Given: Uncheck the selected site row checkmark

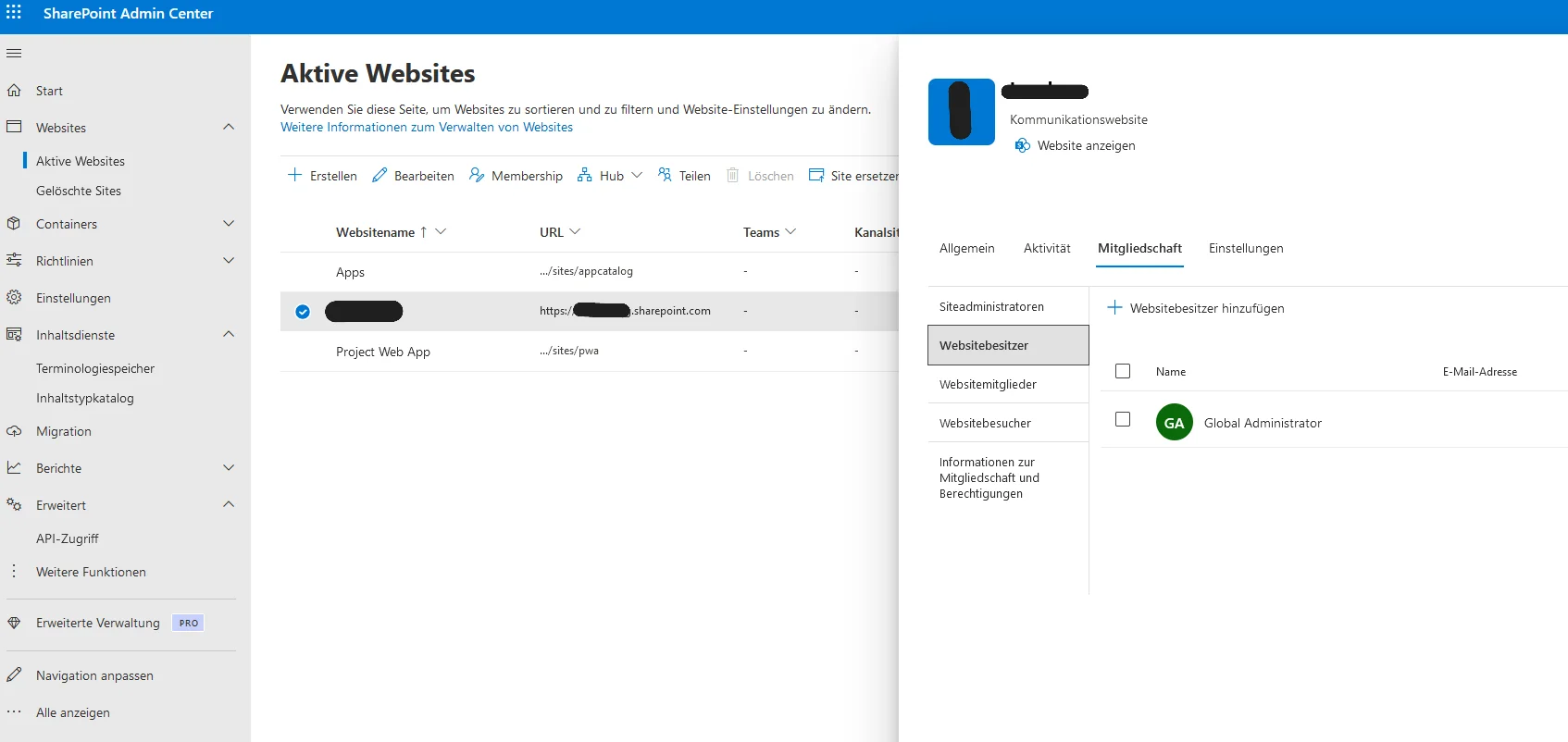Looking at the screenshot, I should (x=303, y=312).
